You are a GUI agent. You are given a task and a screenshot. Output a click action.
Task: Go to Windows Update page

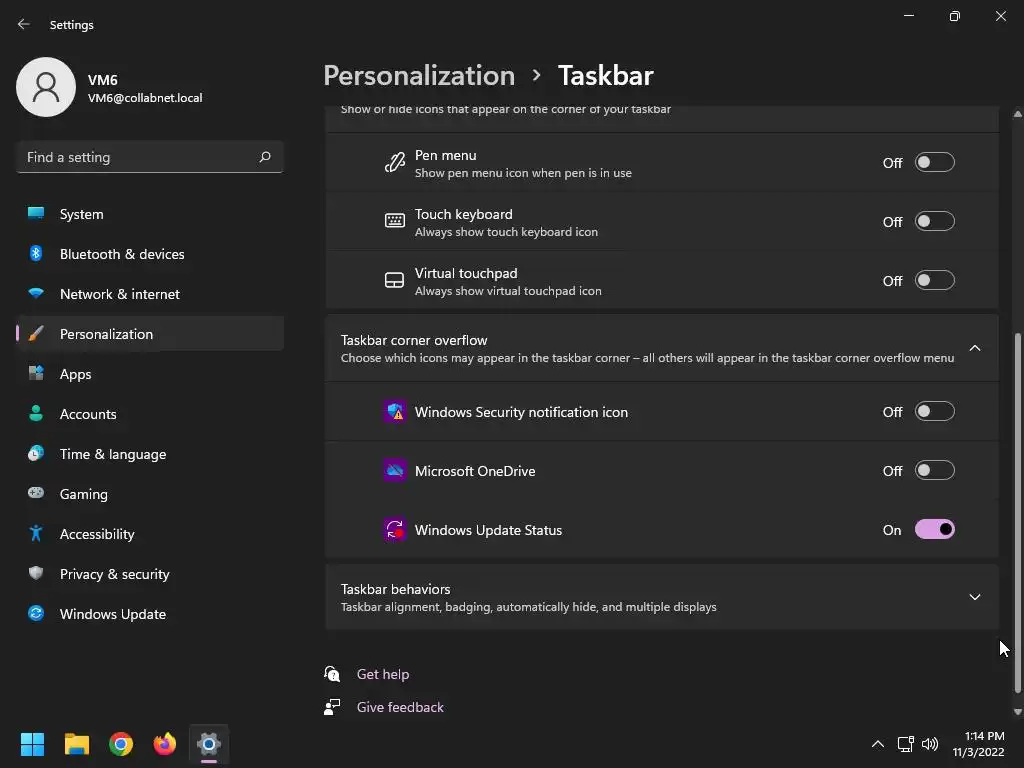click(112, 614)
